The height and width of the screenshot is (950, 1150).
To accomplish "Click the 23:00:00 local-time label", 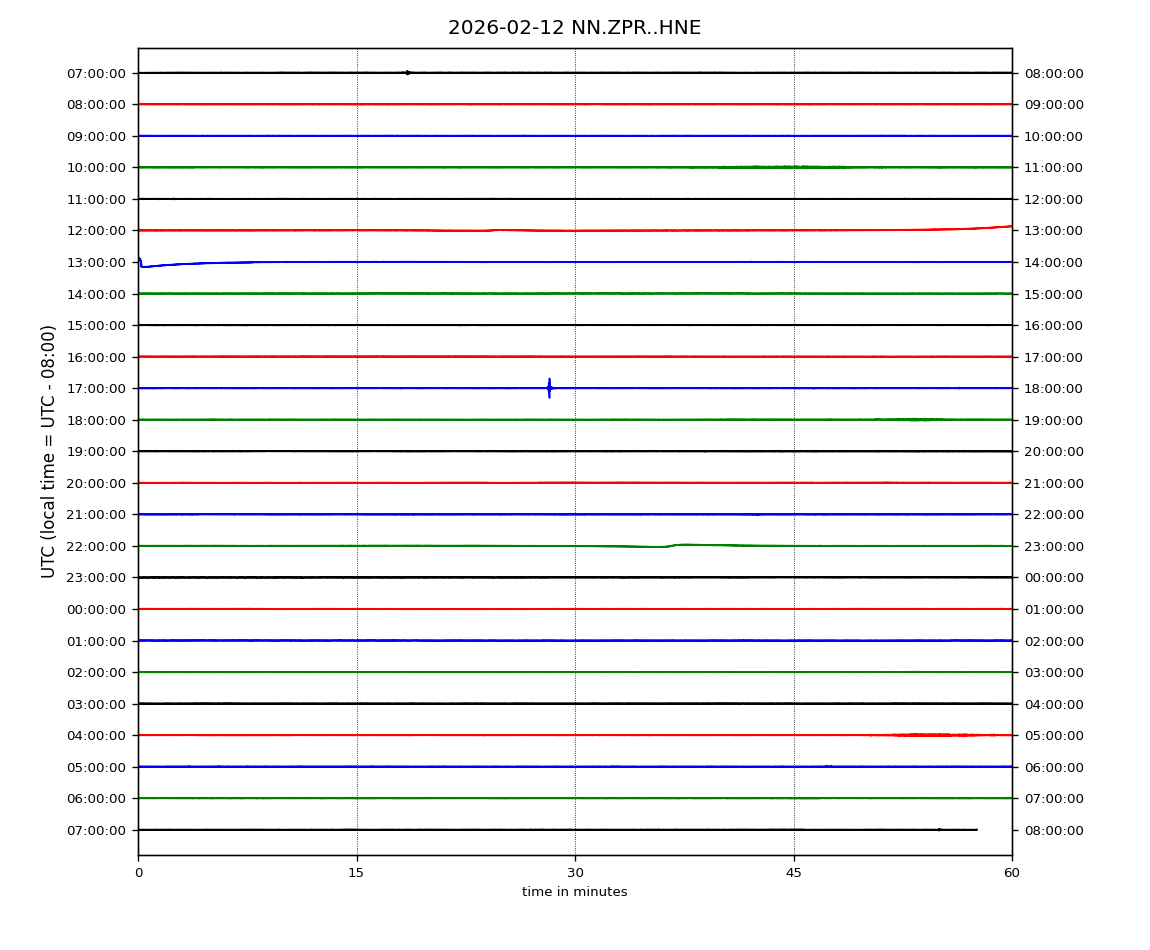I will [x=1053, y=546].
